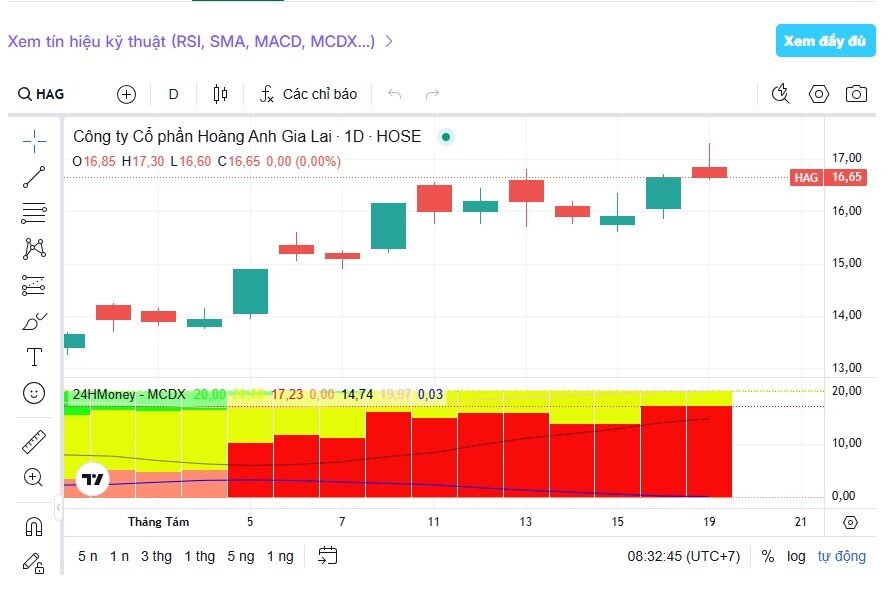The height and width of the screenshot is (599, 888).
Task: Select the 3 thg time range
Action: pos(156,557)
